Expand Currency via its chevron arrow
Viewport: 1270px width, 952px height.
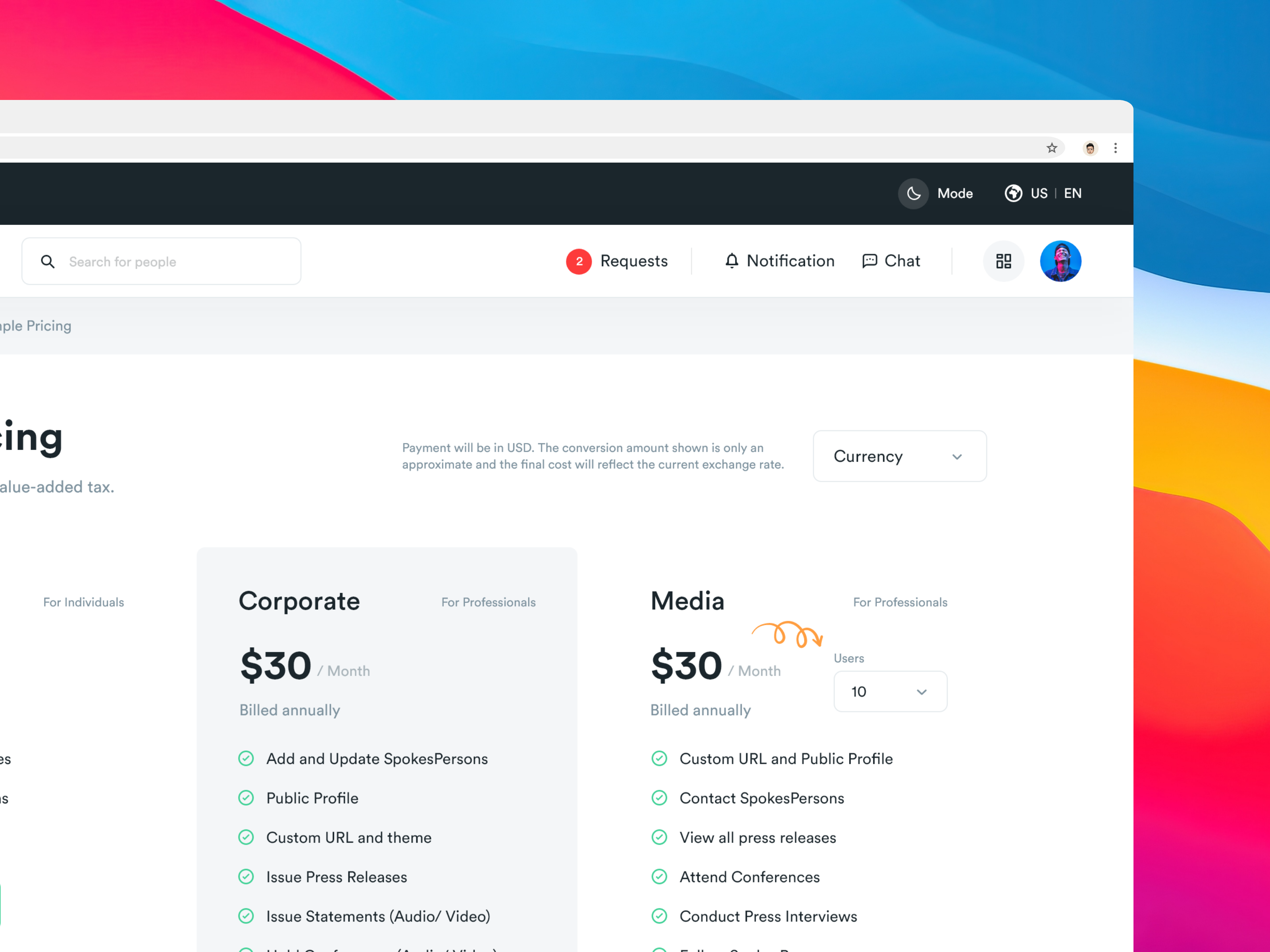pos(956,457)
